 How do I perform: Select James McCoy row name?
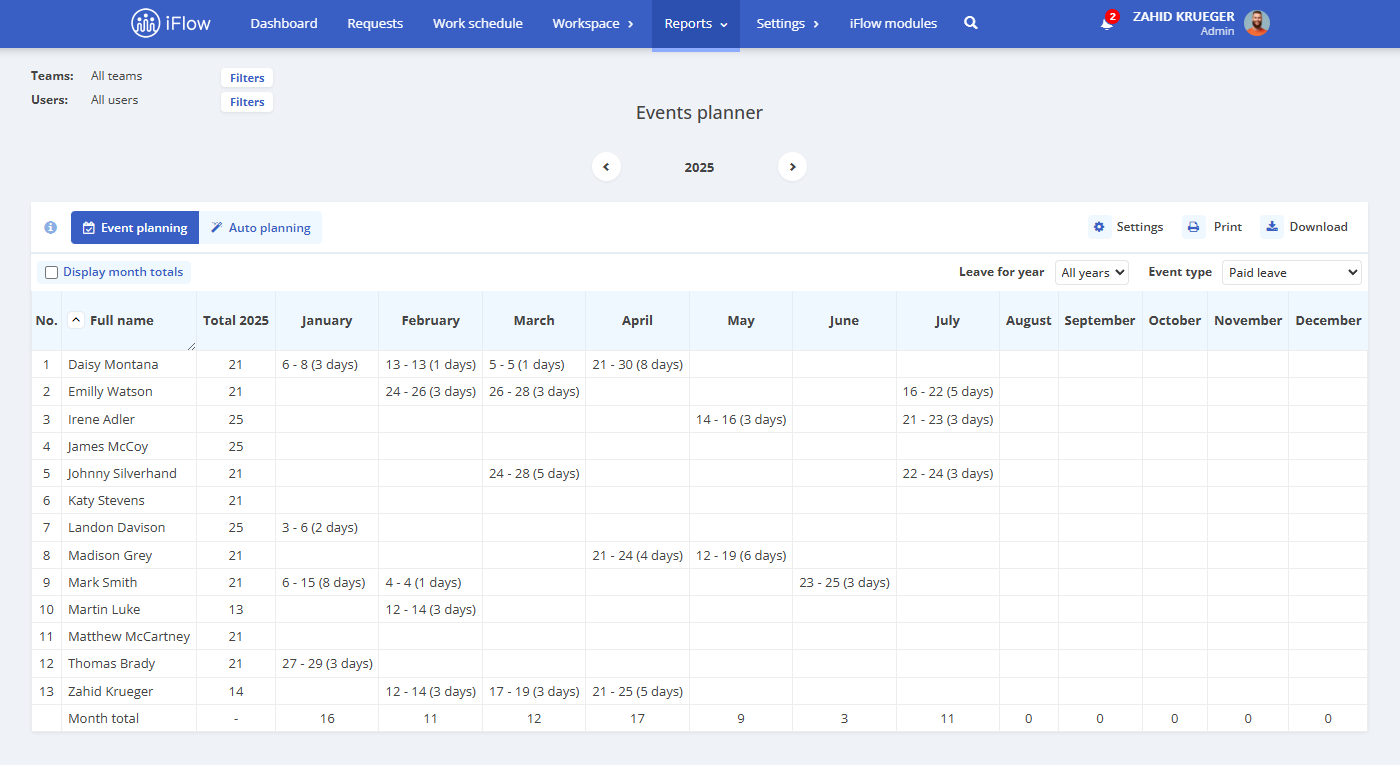108,447
